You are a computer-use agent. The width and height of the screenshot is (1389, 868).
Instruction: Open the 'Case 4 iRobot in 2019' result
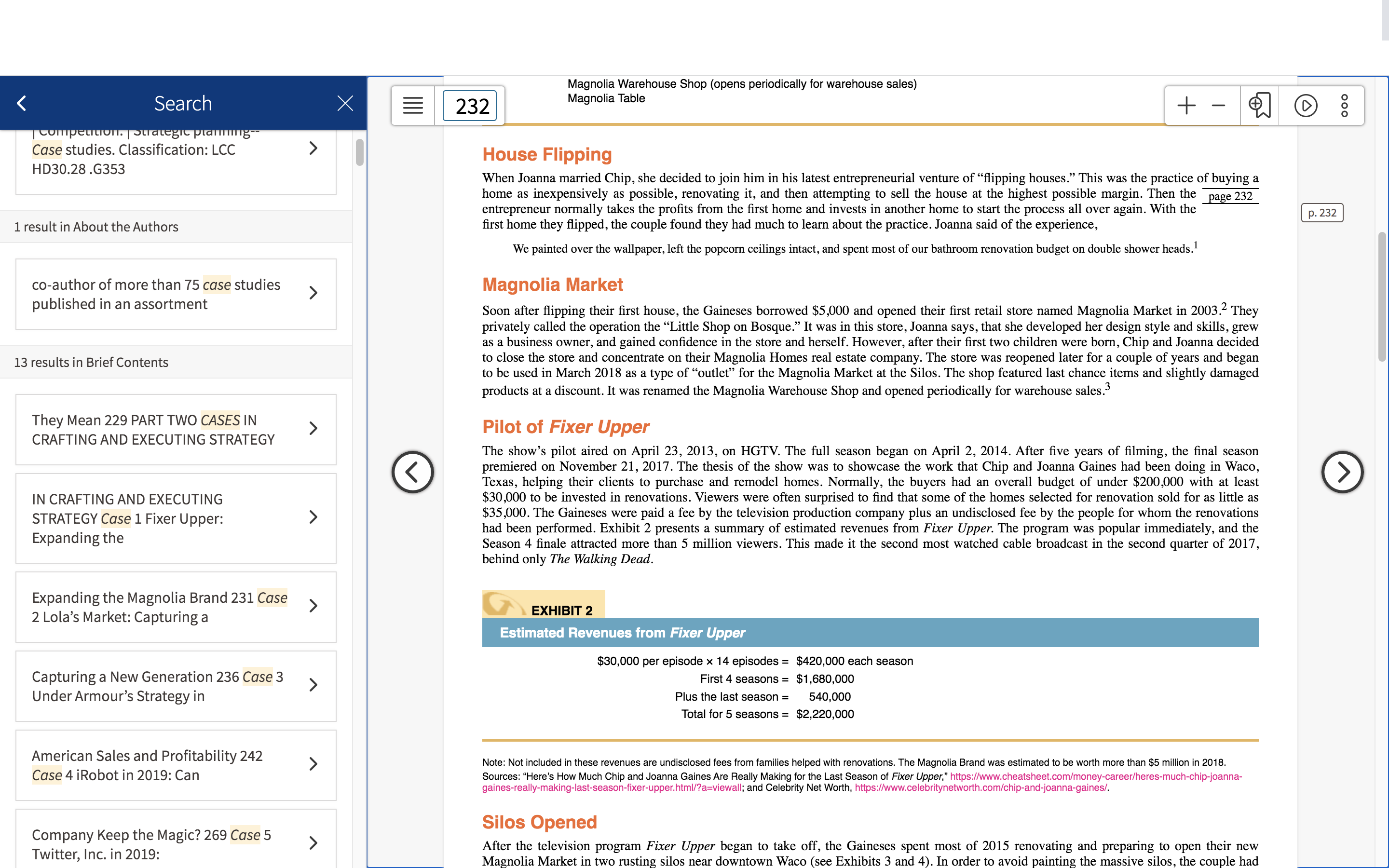coord(176,765)
